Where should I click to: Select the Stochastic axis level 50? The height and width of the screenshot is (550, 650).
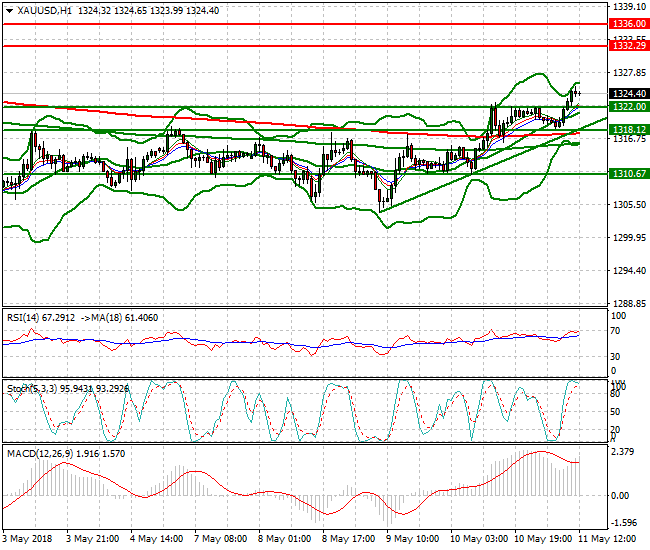[x=615, y=412]
